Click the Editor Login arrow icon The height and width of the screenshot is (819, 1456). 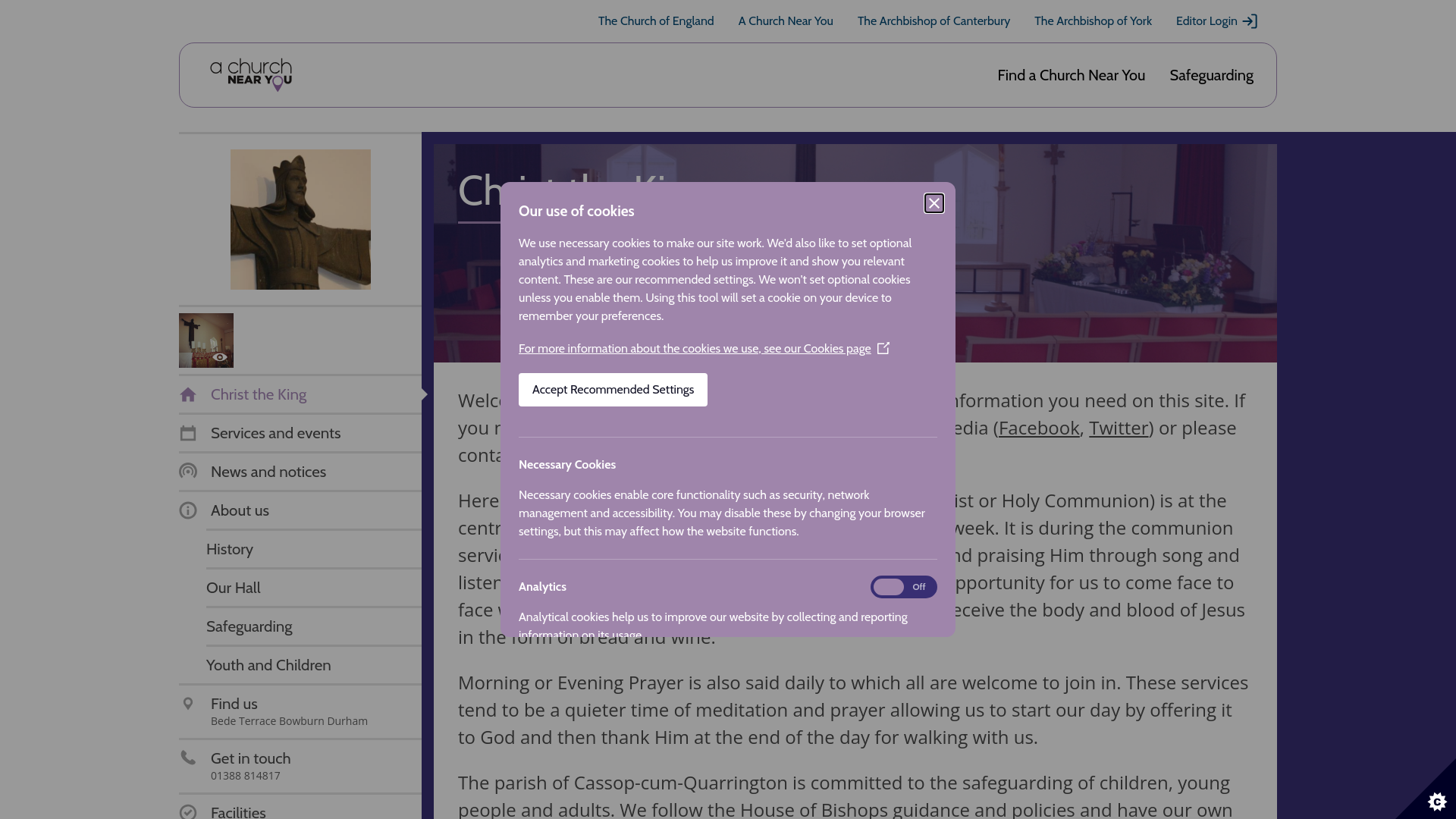click(x=1250, y=21)
